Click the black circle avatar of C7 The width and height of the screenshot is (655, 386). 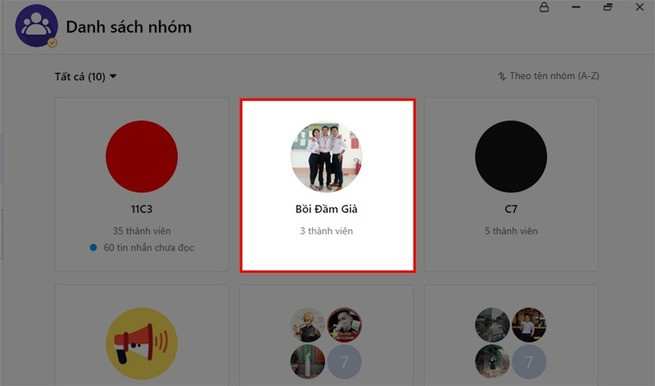pos(511,157)
